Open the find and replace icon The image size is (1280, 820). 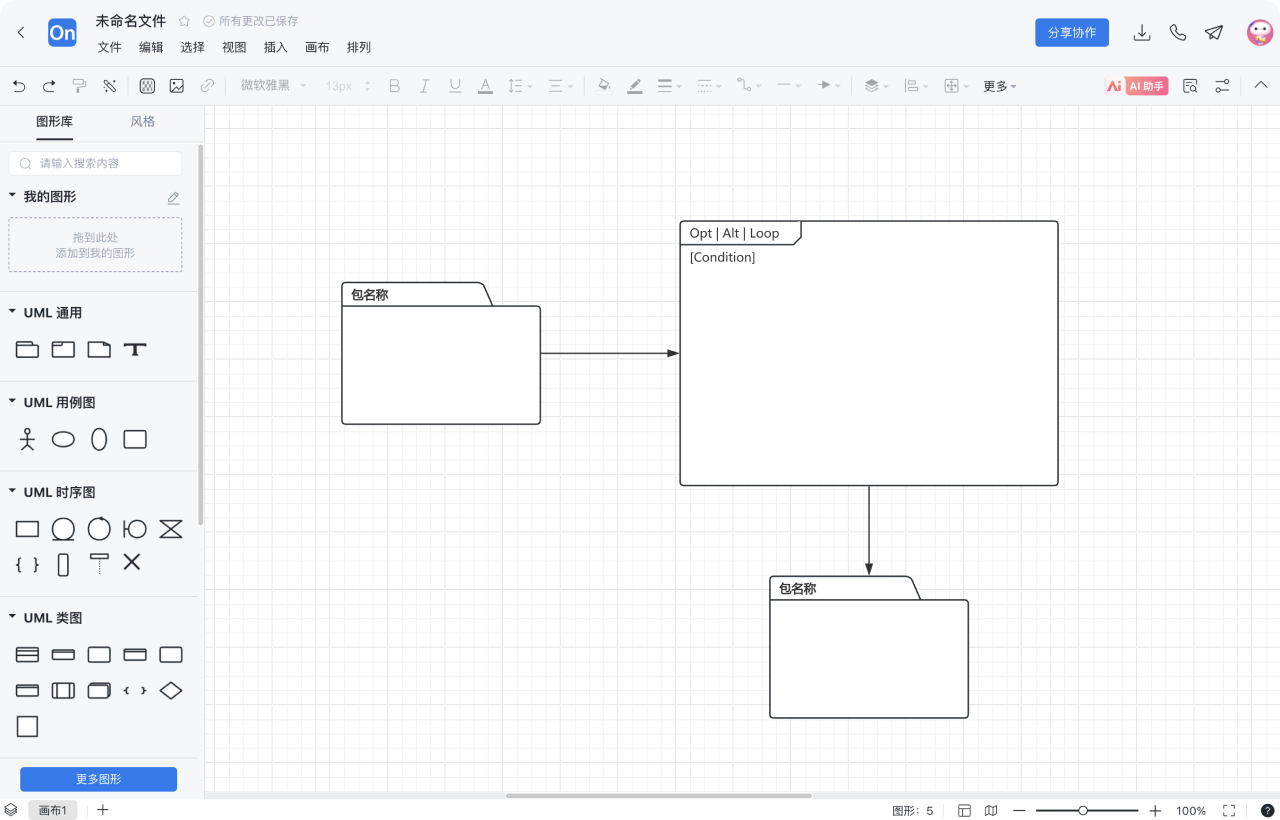(1190, 86)
